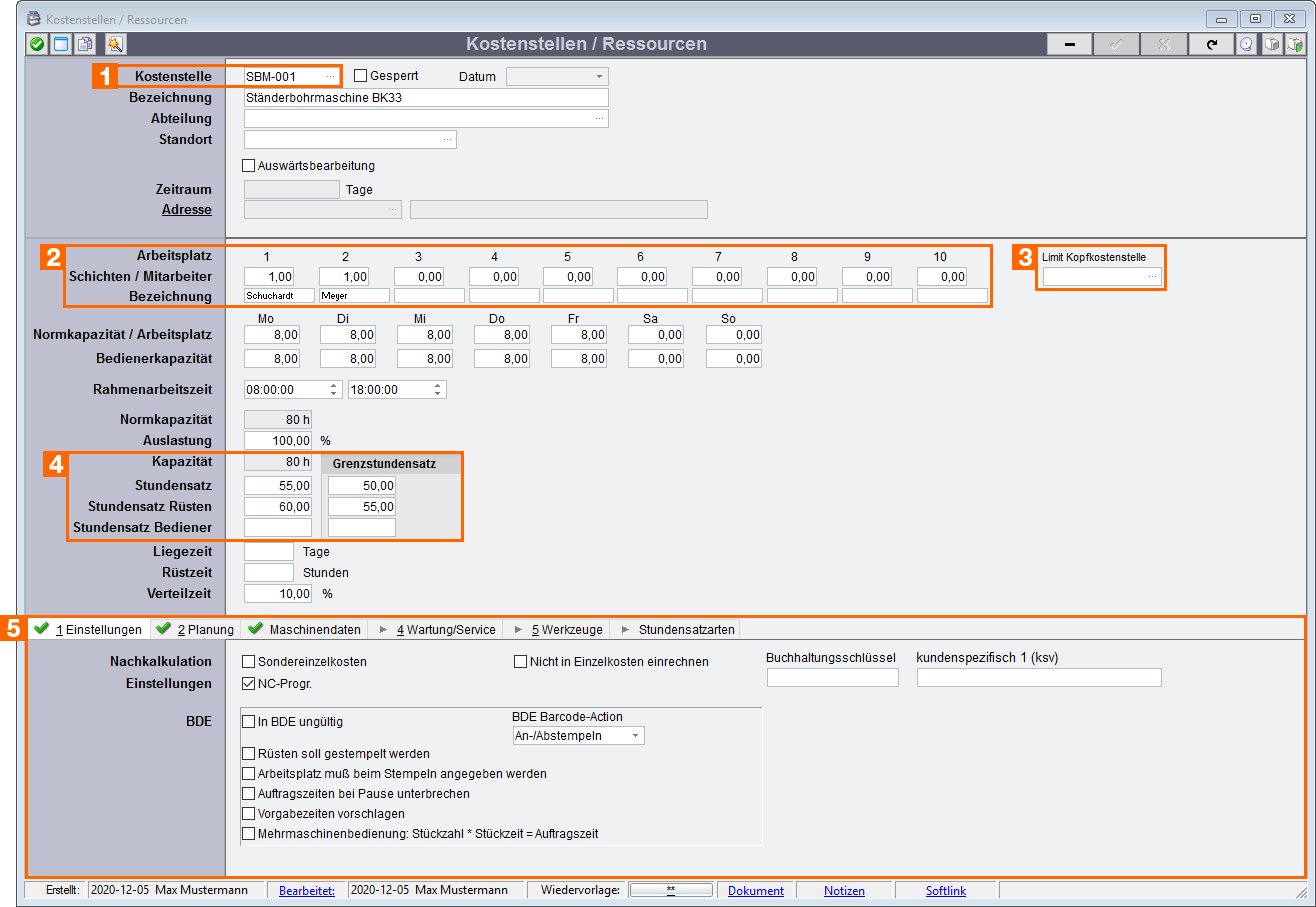
Task: Click the round clock toolbar icon
Action: tap(1247, 44)
